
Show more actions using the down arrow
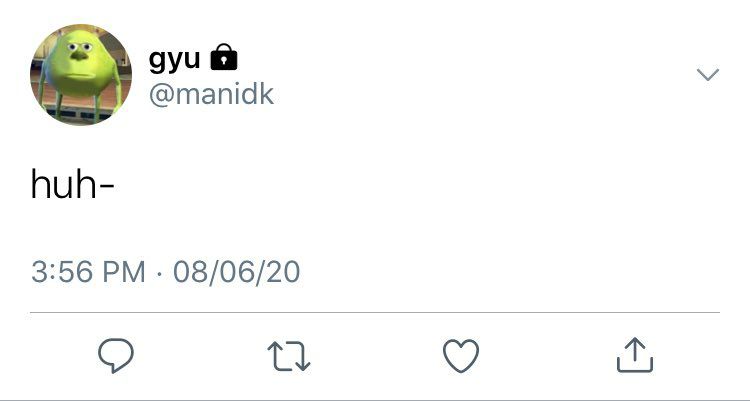(707, 74)
